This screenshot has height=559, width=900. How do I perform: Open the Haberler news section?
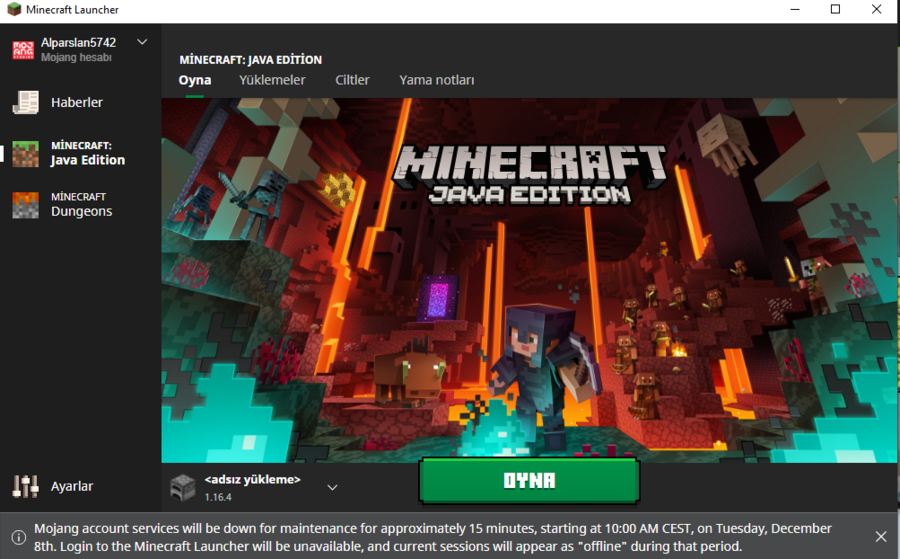coord(57,102)
